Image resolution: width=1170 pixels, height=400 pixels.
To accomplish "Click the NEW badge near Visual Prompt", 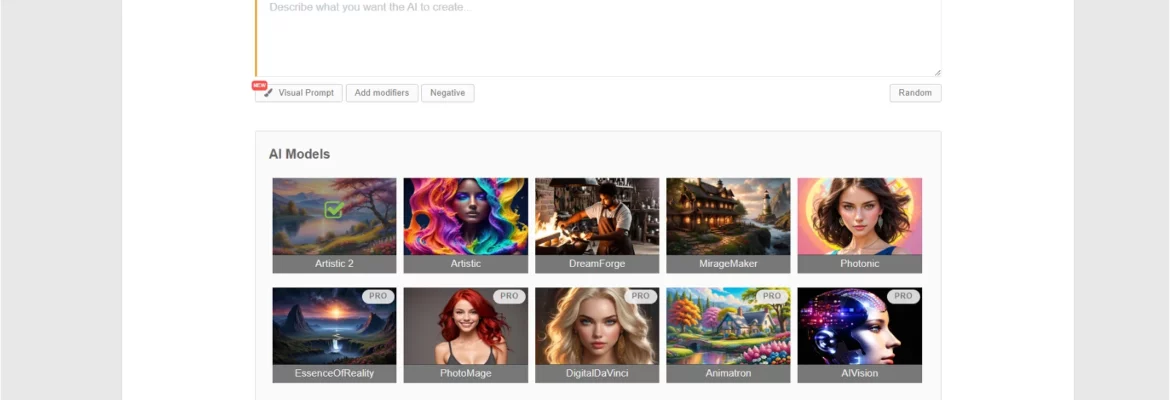I will pos(259,85).
